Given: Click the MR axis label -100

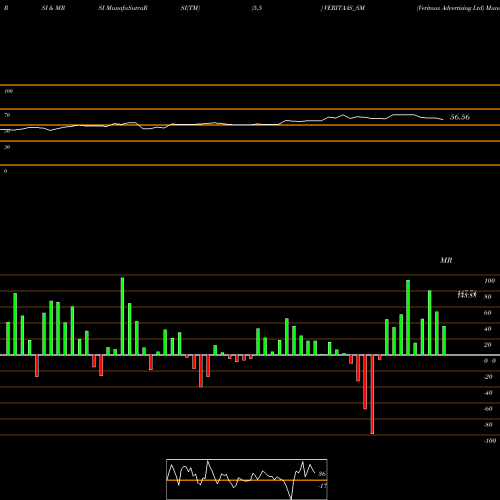Looking at the screenshot, I should point(490,441).
